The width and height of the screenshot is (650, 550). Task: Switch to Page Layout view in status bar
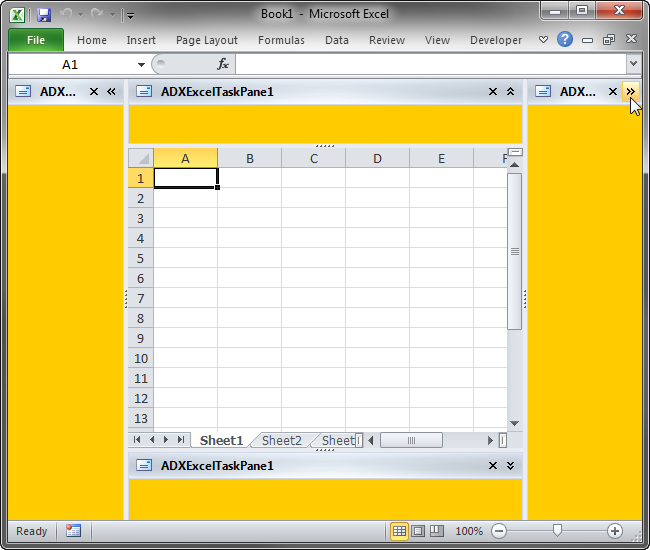click(x=418, y=531)
